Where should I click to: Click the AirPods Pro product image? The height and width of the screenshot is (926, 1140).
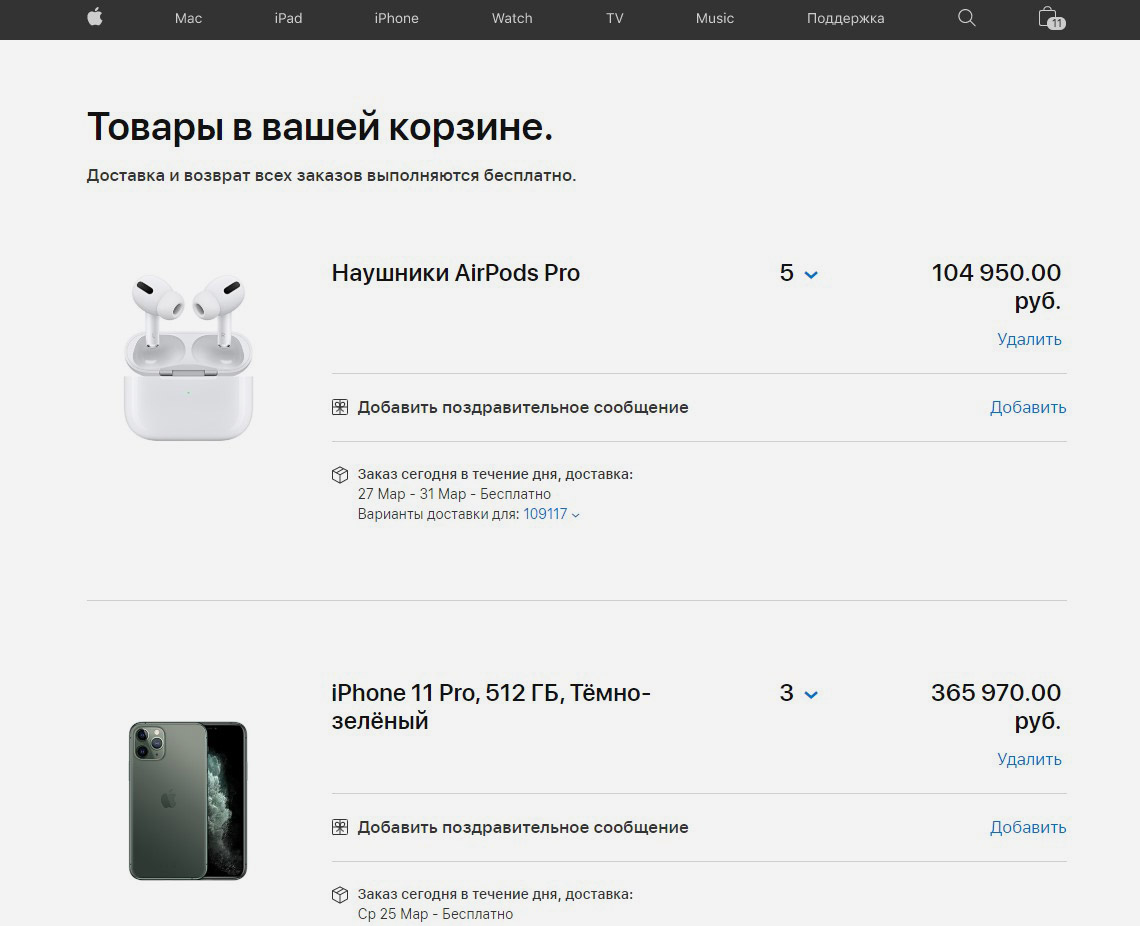tap(188, 357)
